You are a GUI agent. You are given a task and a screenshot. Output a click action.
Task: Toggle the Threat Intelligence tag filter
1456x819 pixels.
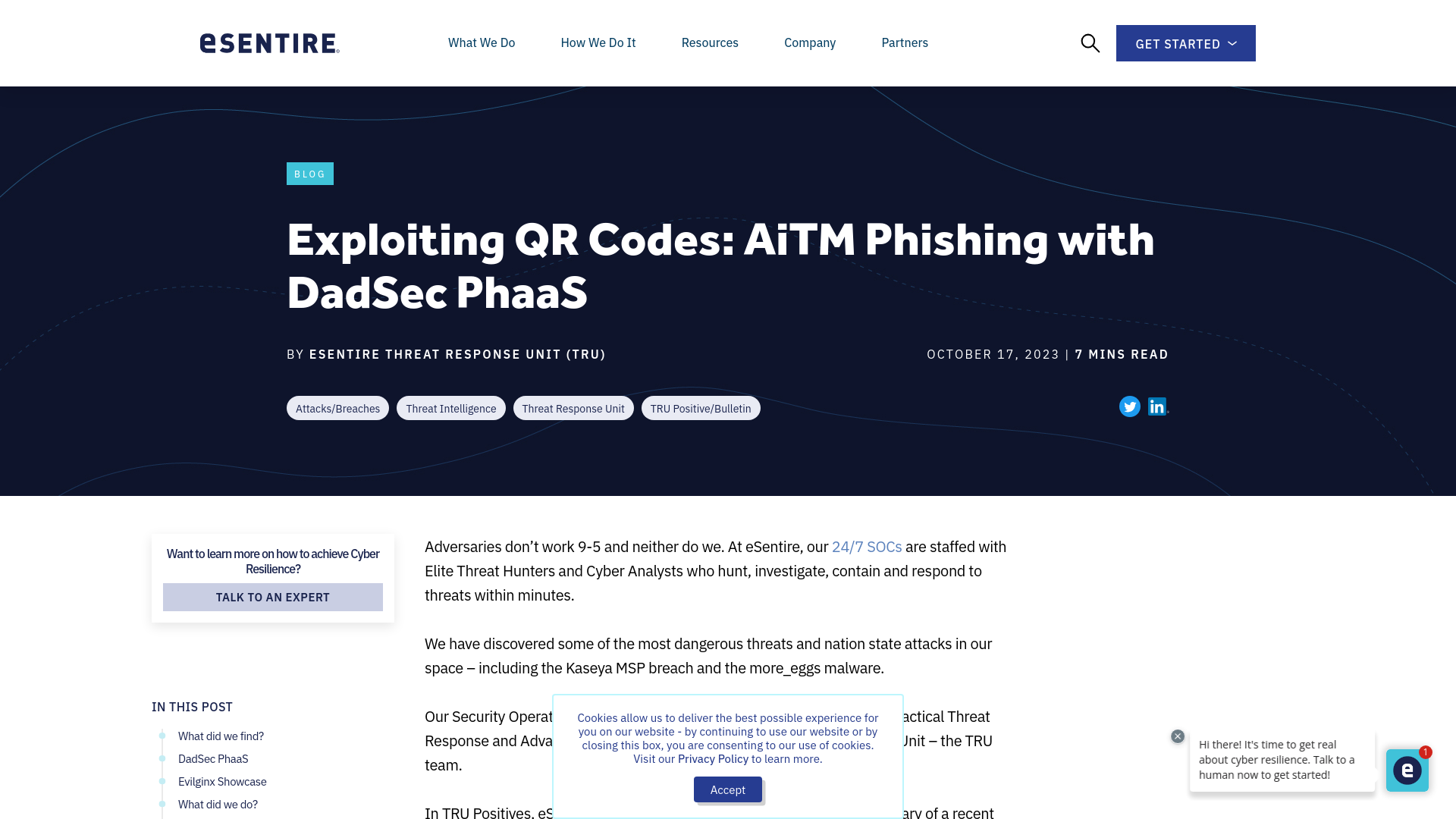[451, 408]
